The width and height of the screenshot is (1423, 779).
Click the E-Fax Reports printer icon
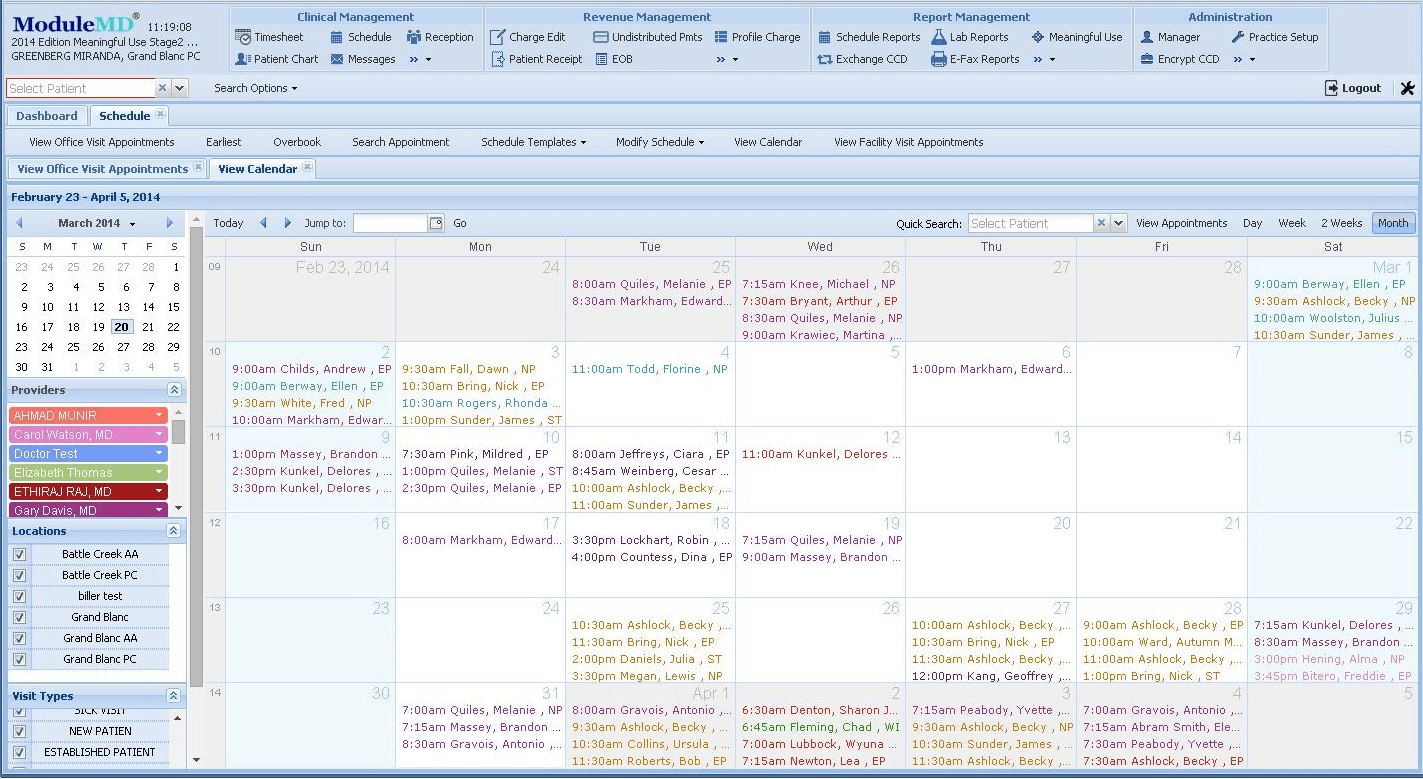(x=938, y=59)
